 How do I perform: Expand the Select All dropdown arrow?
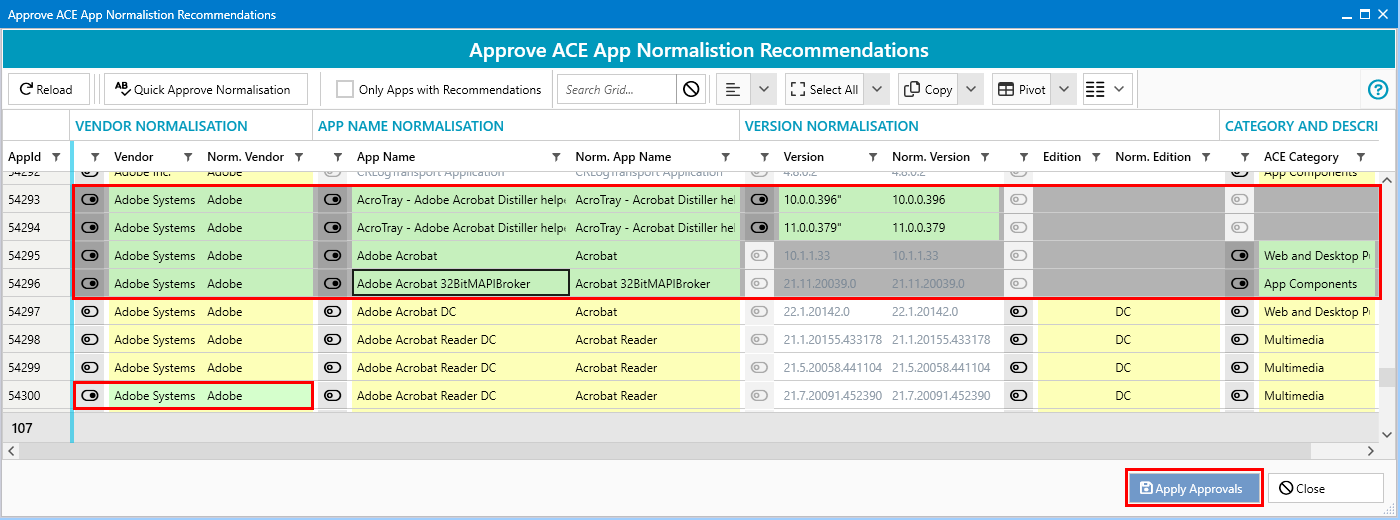coord(877,89)
